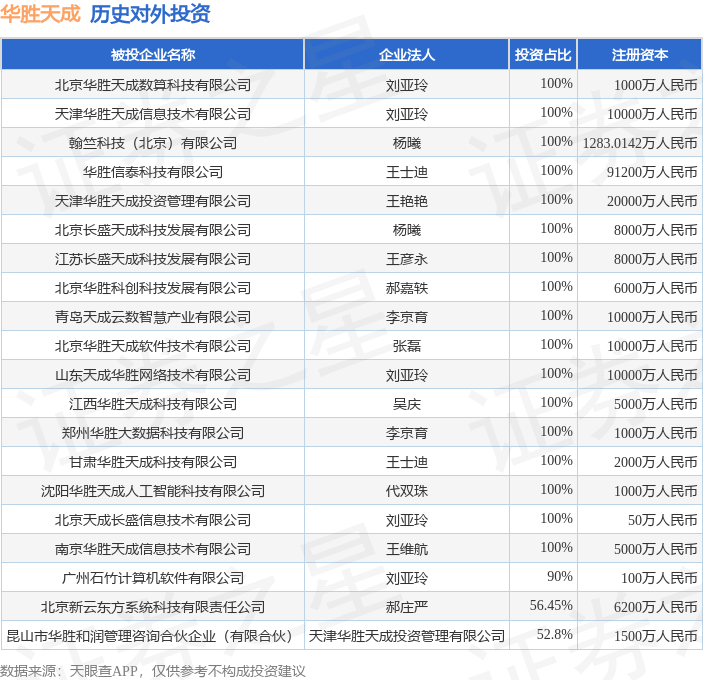This screenshot has height=680, width=703.
Task: Click 郑州华胜大数据科技有限公司 company name
Action: pyautogui.click(x=153, y=433)
